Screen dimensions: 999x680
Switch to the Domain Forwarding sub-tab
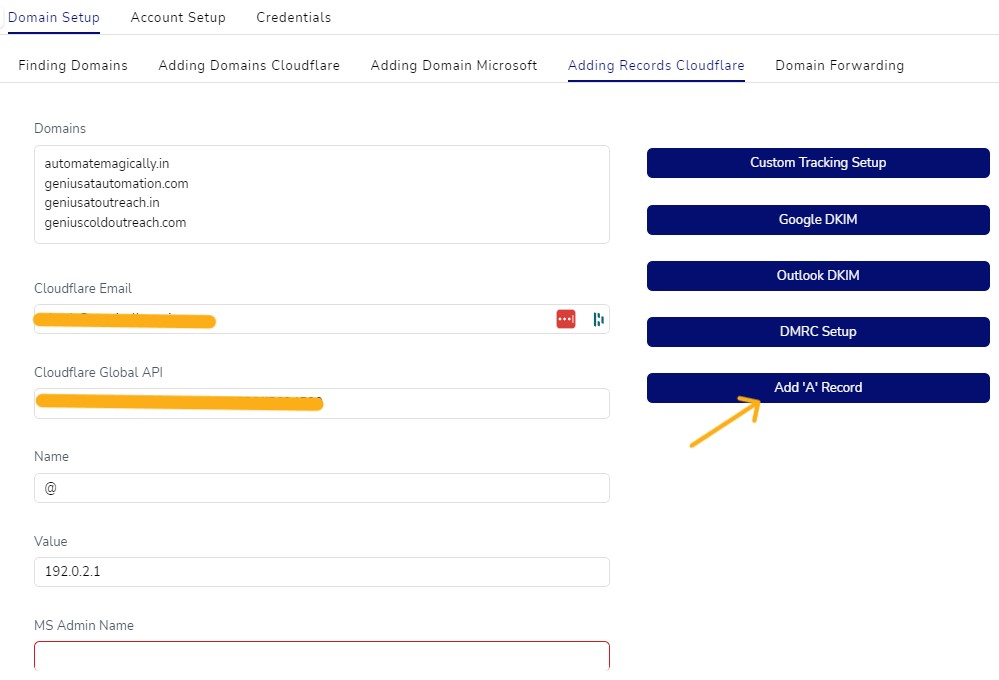839,65
